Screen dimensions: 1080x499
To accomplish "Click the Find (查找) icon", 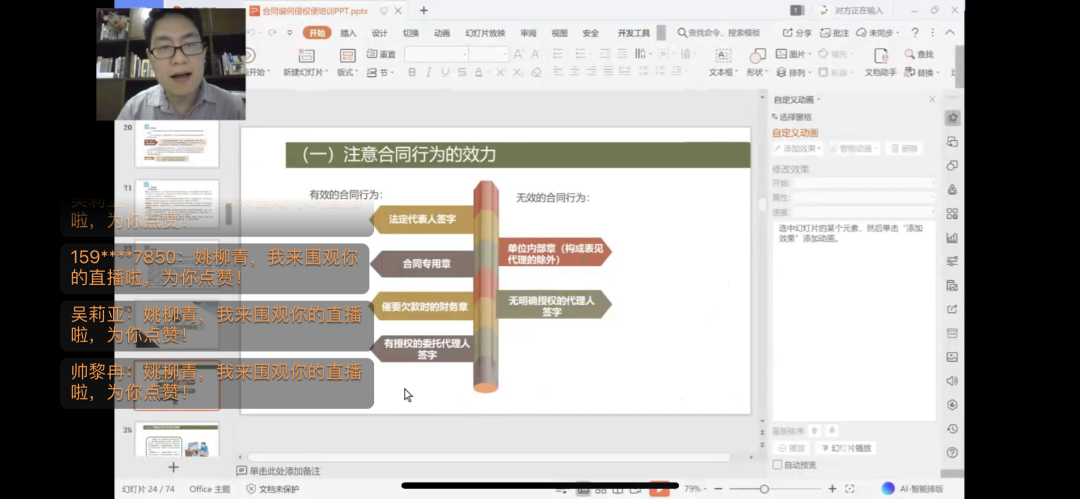I will pyautogui.click(x=918, y=54).
